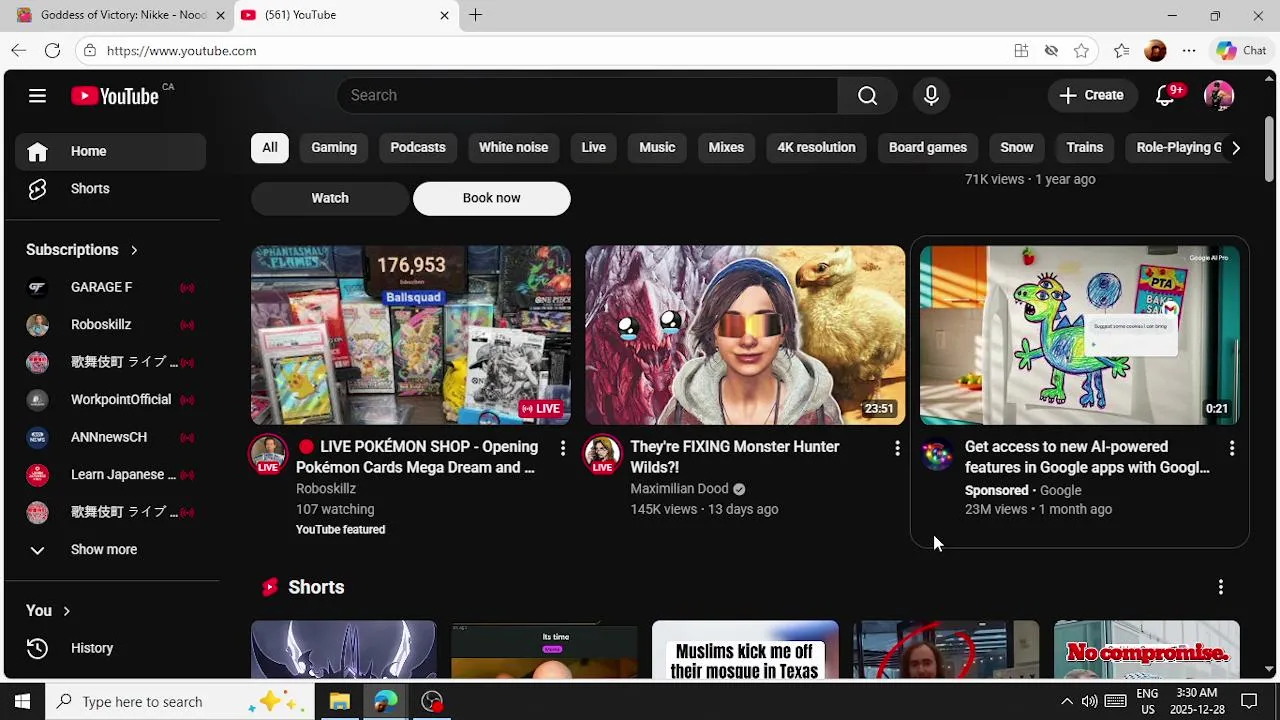
Task: Click the Roboskillz channel avatar under the video
Action: point(268,454)
